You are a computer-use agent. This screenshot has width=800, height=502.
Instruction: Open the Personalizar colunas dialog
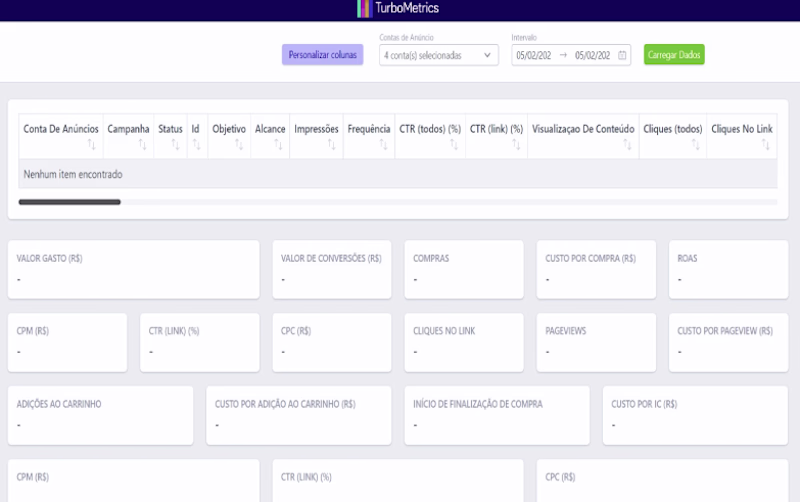click(322, 55)
